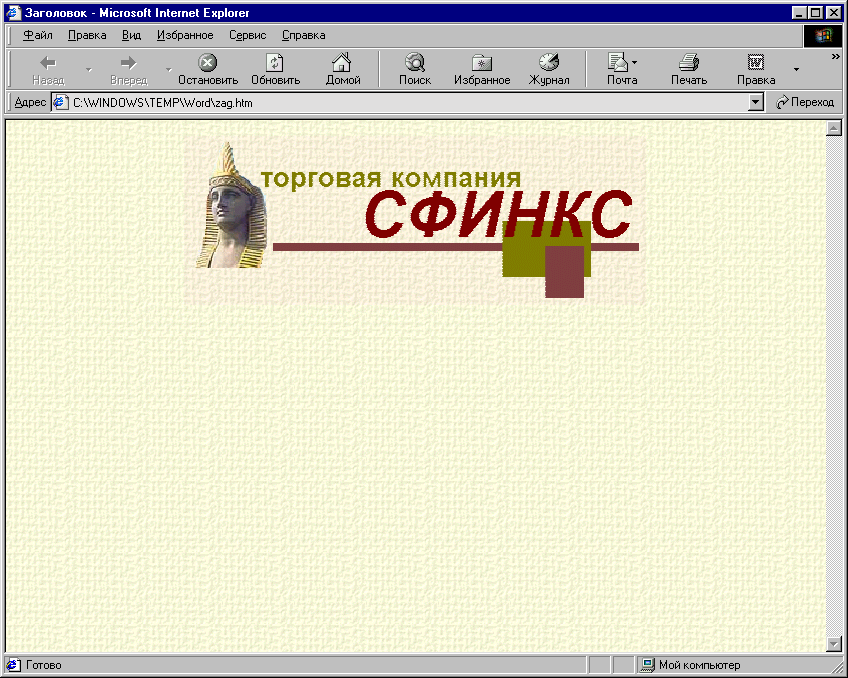Maximize the Internet Explorer window
Screen dimensions: 848x678
(816, 12)
